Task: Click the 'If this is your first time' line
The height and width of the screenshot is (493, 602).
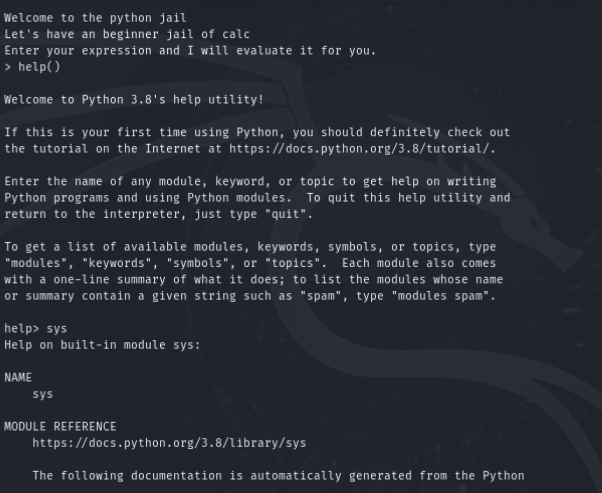Action: pos(257,133)
